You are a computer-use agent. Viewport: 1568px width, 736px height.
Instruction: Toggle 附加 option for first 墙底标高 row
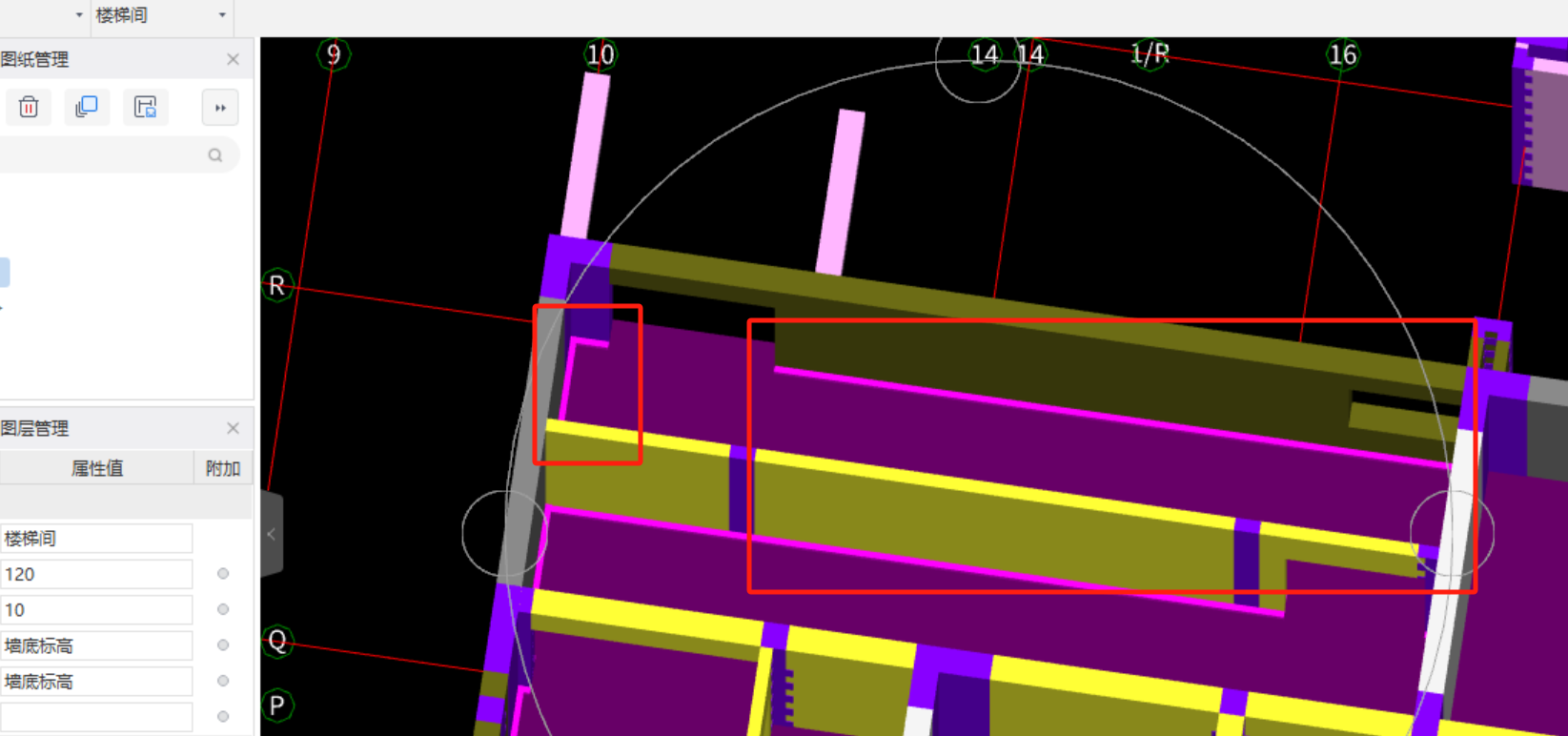[x=223, y=645]
